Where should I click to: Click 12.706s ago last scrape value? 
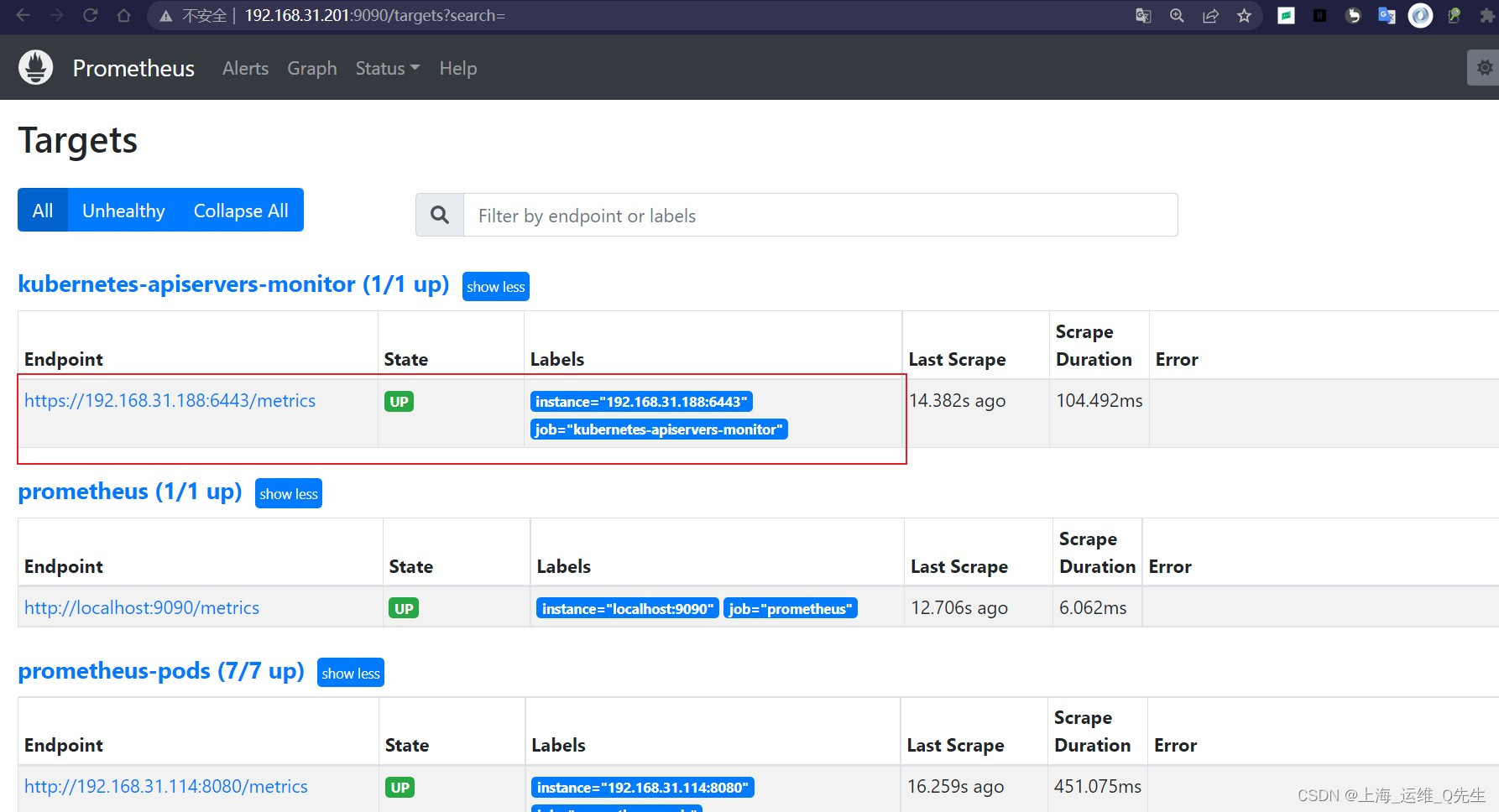pyautogui.click(x=959, y=608)
